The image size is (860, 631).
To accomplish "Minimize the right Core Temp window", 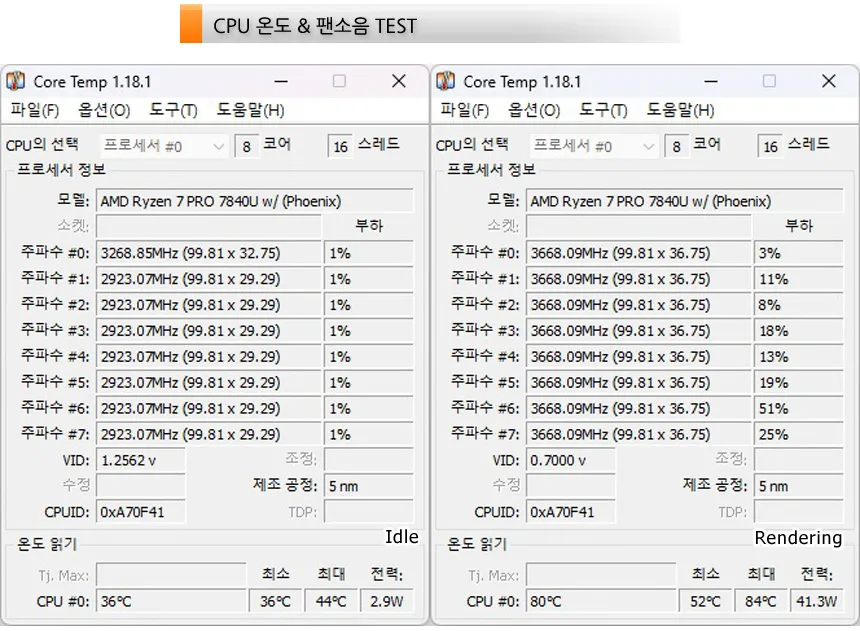I will [x=710, y=81].
